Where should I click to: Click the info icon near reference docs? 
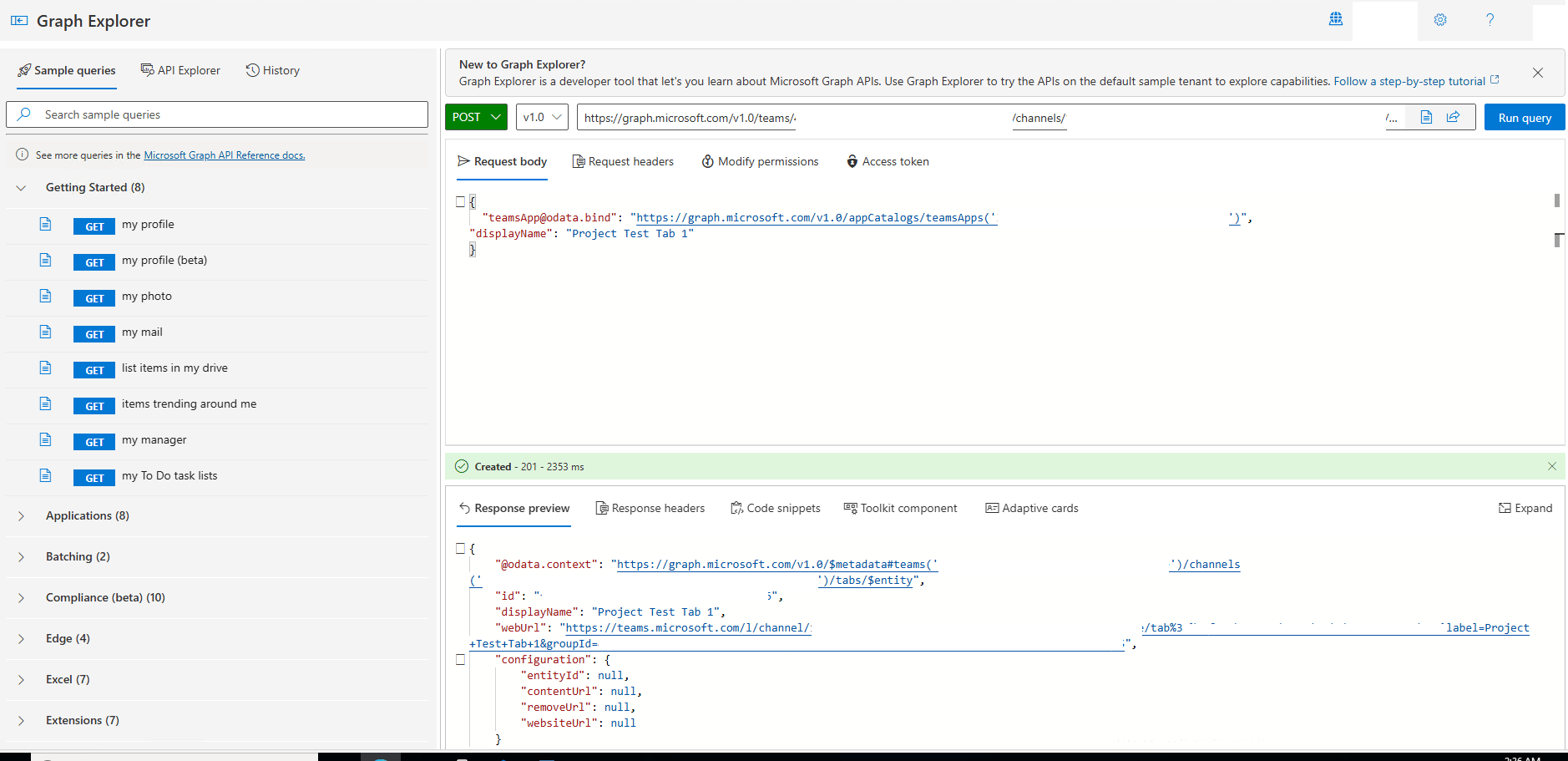tap(23, 155)
